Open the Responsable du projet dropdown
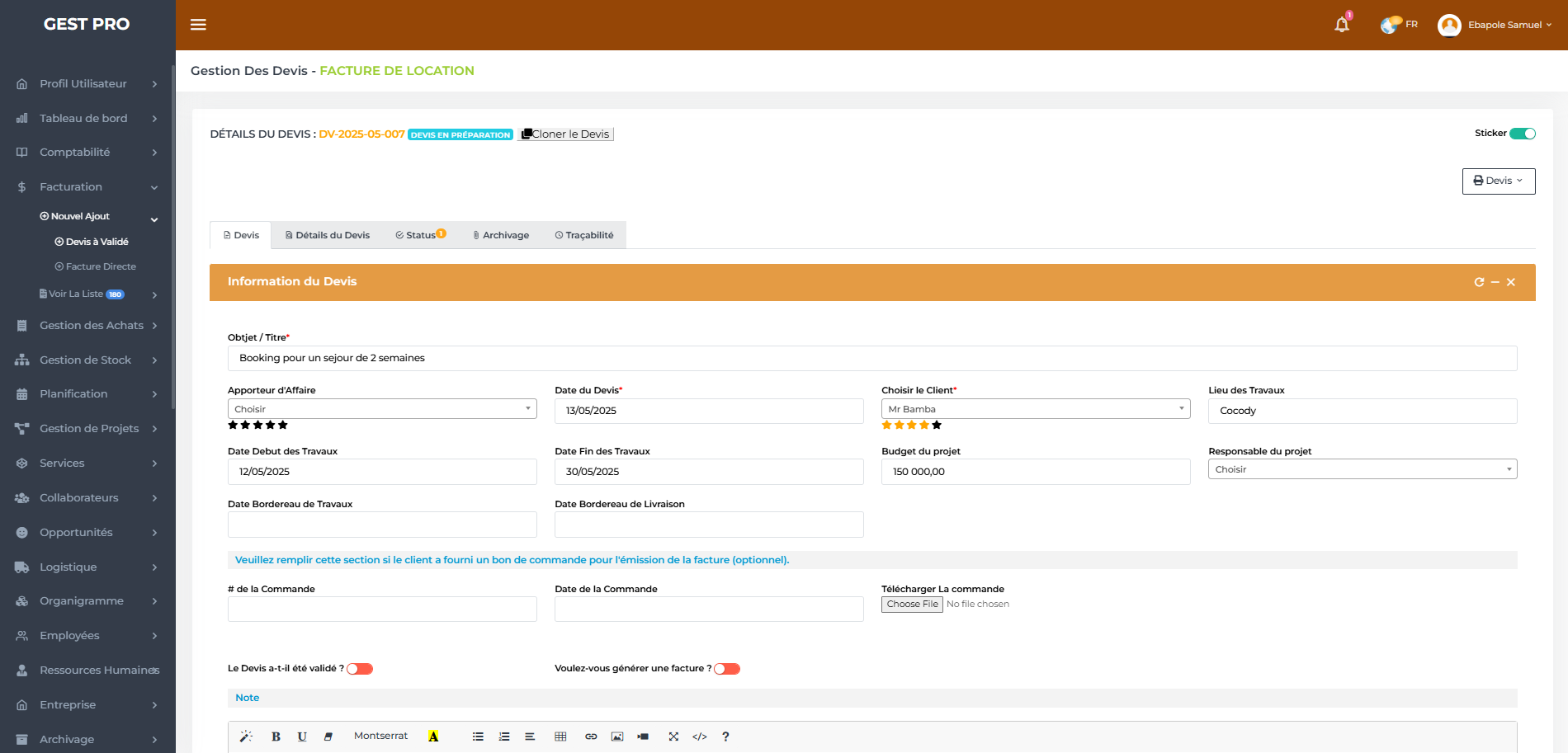This screenshot has width=1568, height=753. [1363, 469]
